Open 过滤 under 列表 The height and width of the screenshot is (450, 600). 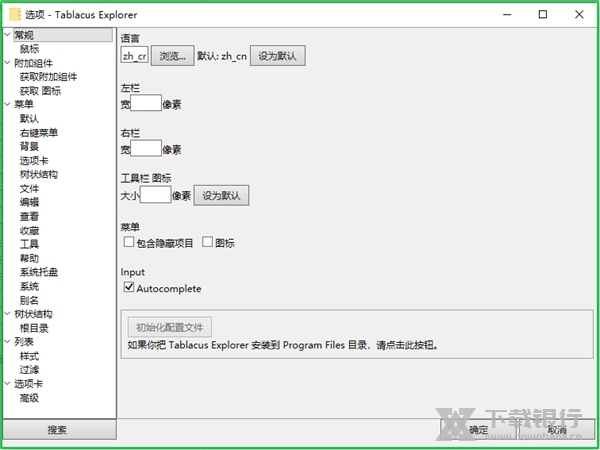click(29, 370)
